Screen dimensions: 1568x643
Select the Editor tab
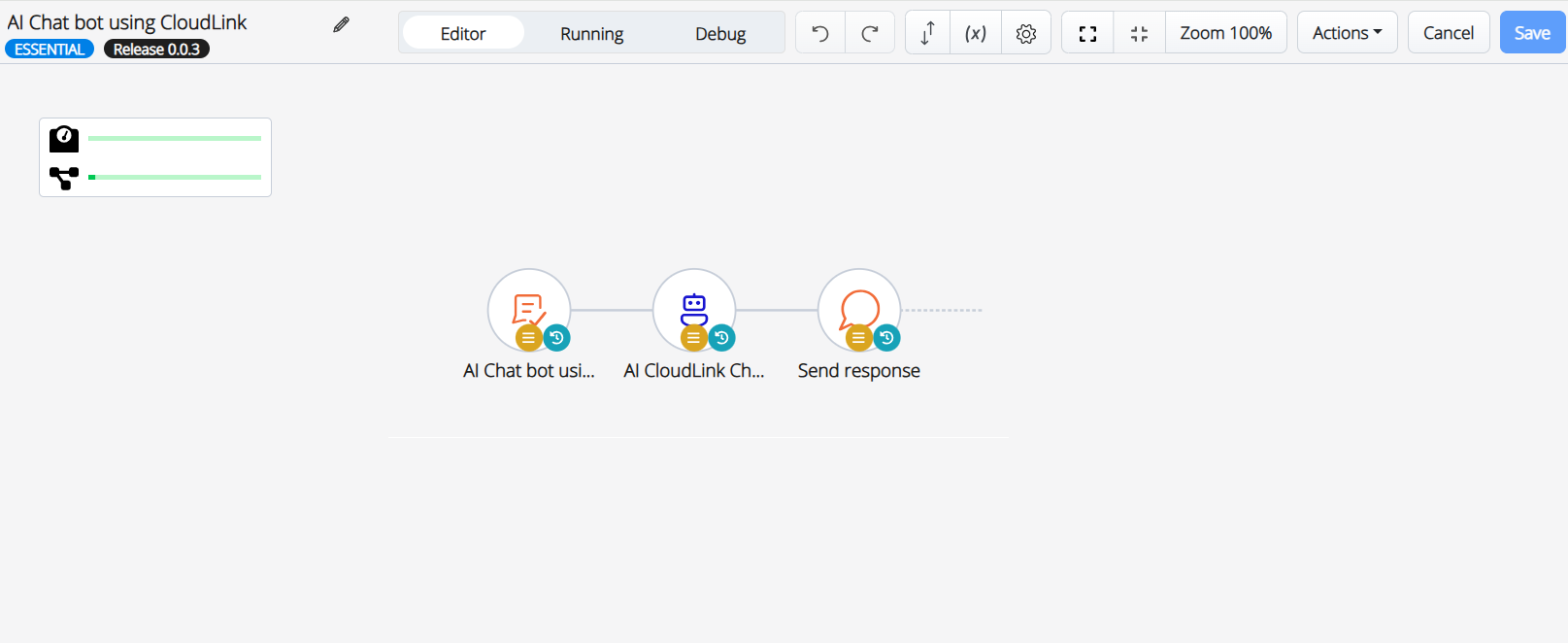pos(463,33)
